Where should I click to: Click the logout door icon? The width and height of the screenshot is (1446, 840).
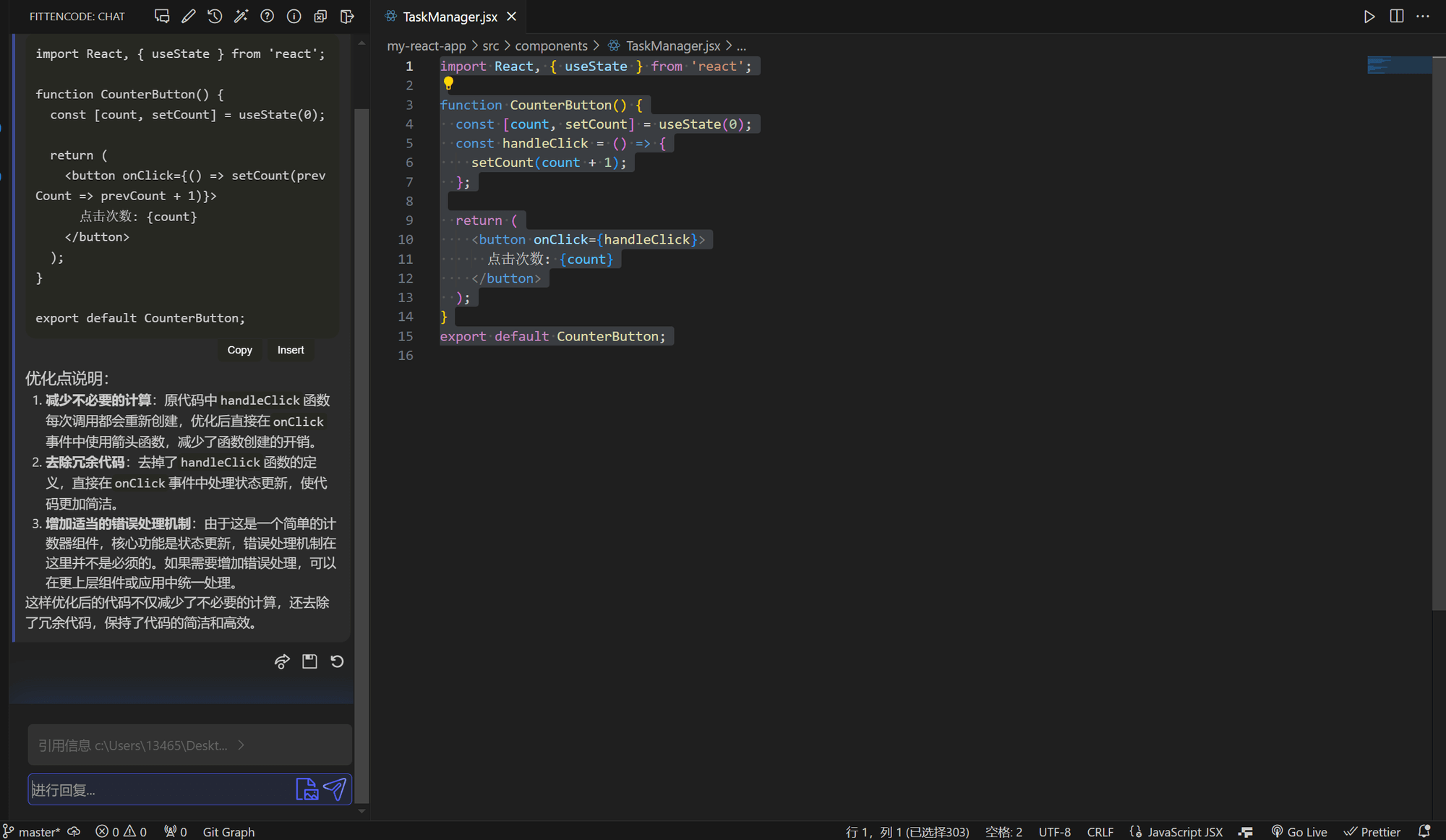pos(347,16)
